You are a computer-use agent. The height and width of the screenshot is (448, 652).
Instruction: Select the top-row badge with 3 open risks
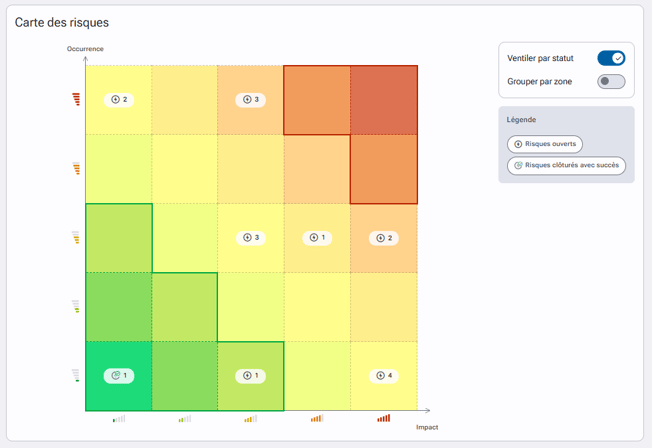(x=250, y=99)
